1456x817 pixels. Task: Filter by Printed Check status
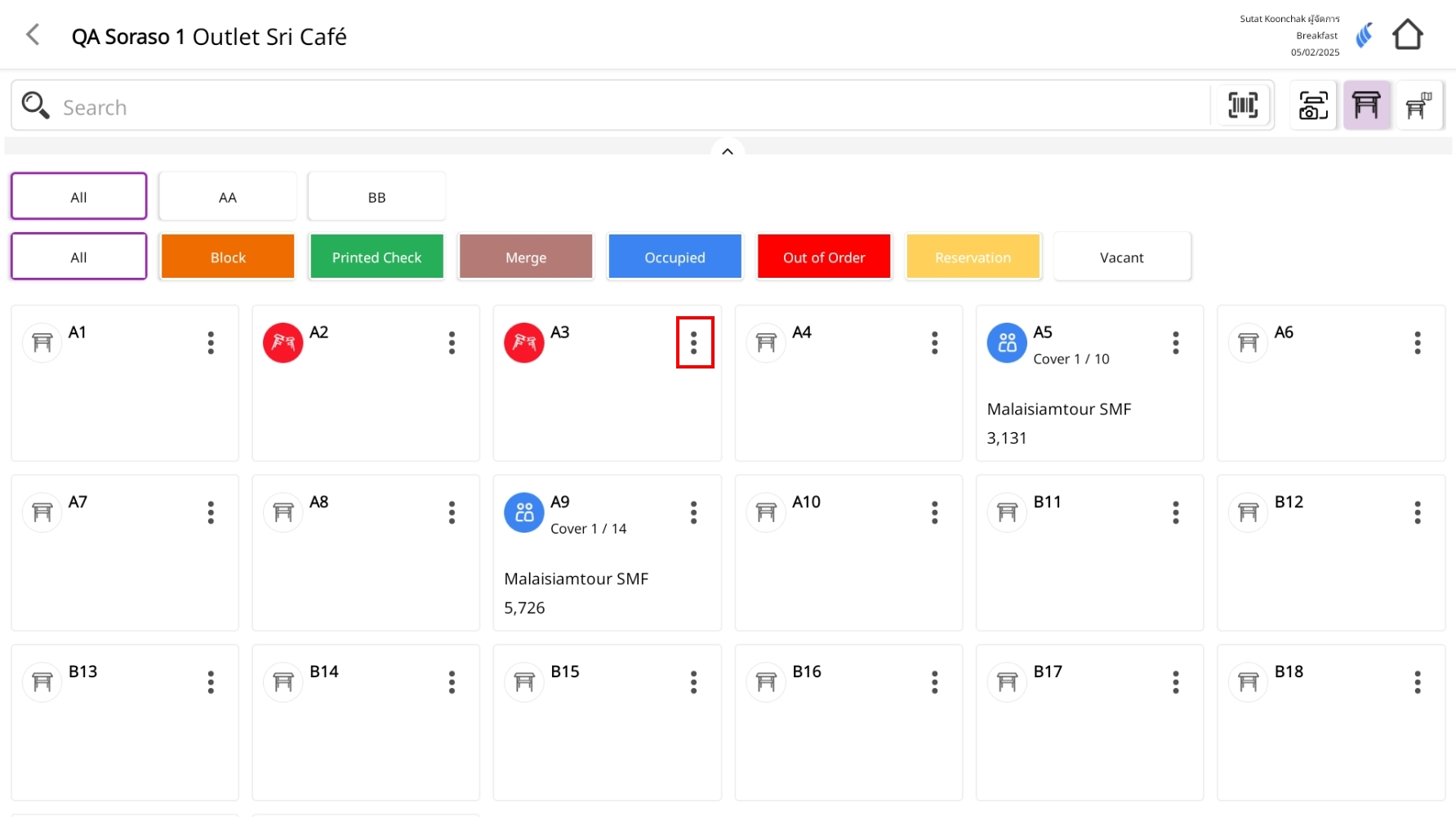tap(376, 257)
